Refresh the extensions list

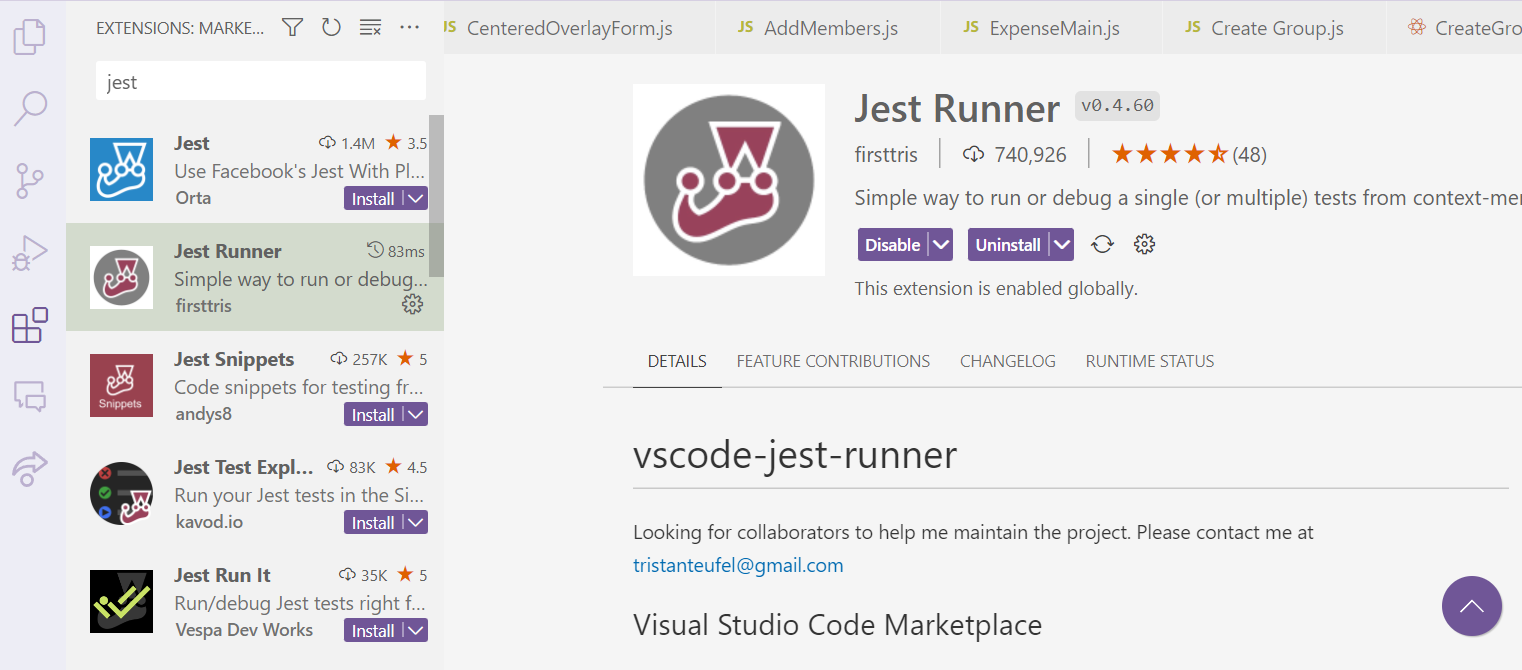click(x=331, y=28)
